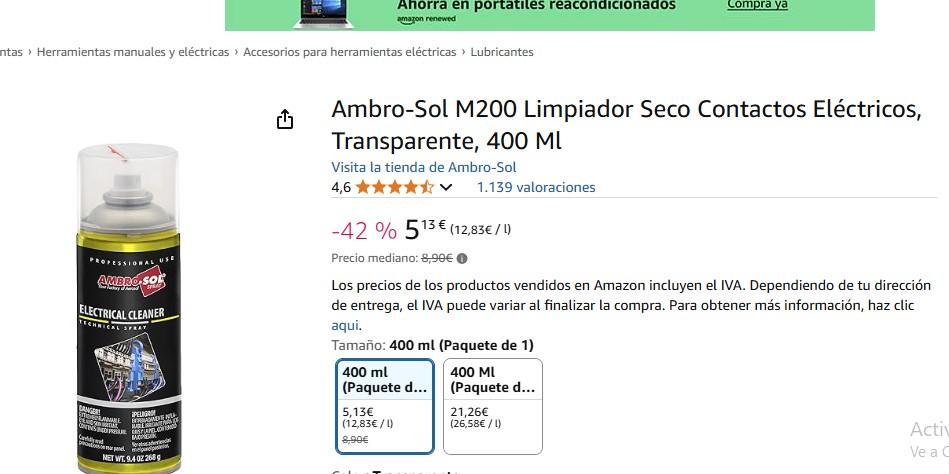Viewport: 949px width, 474px height.
Task: Click the info icon next to Precio mediano
Action: click(462, 258)
